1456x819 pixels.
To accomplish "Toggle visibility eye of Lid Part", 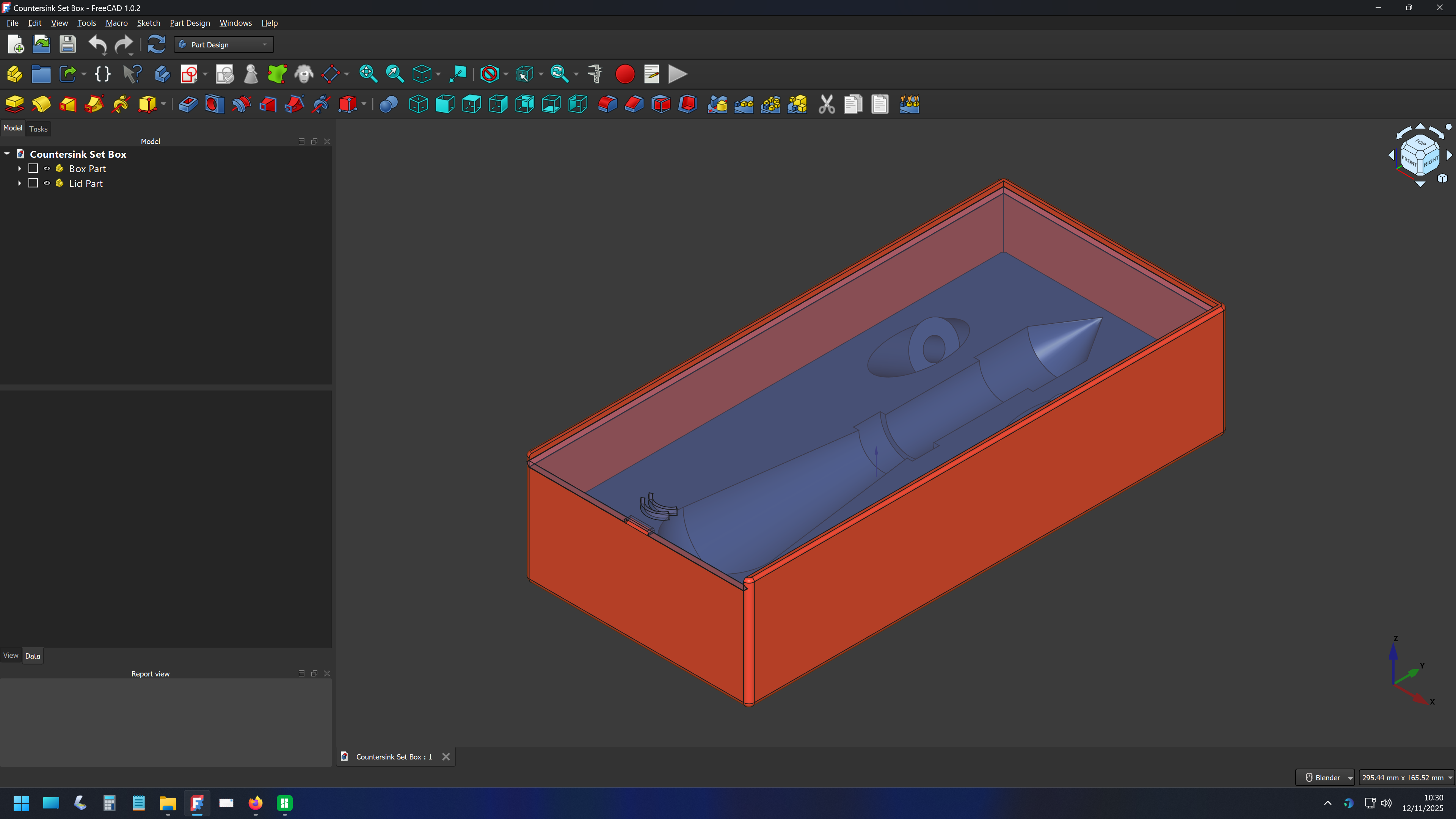I will [47, 183].
